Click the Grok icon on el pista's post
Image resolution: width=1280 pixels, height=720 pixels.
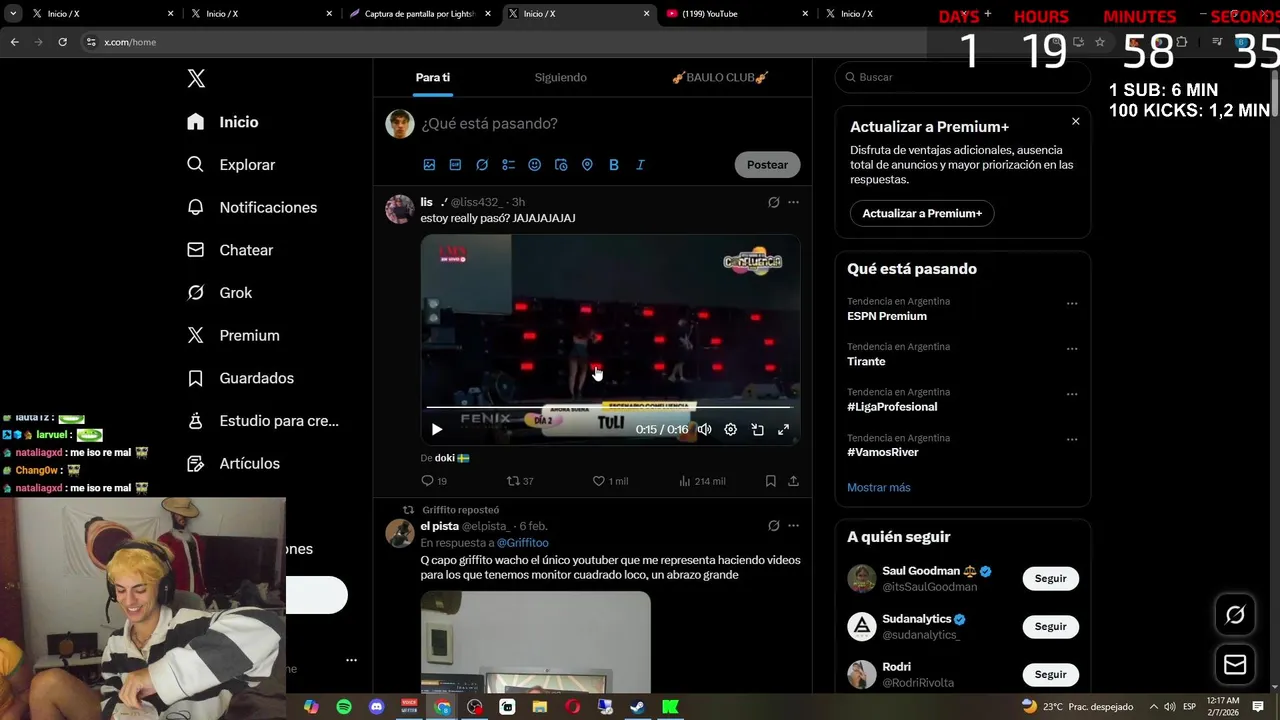point(773,526)
